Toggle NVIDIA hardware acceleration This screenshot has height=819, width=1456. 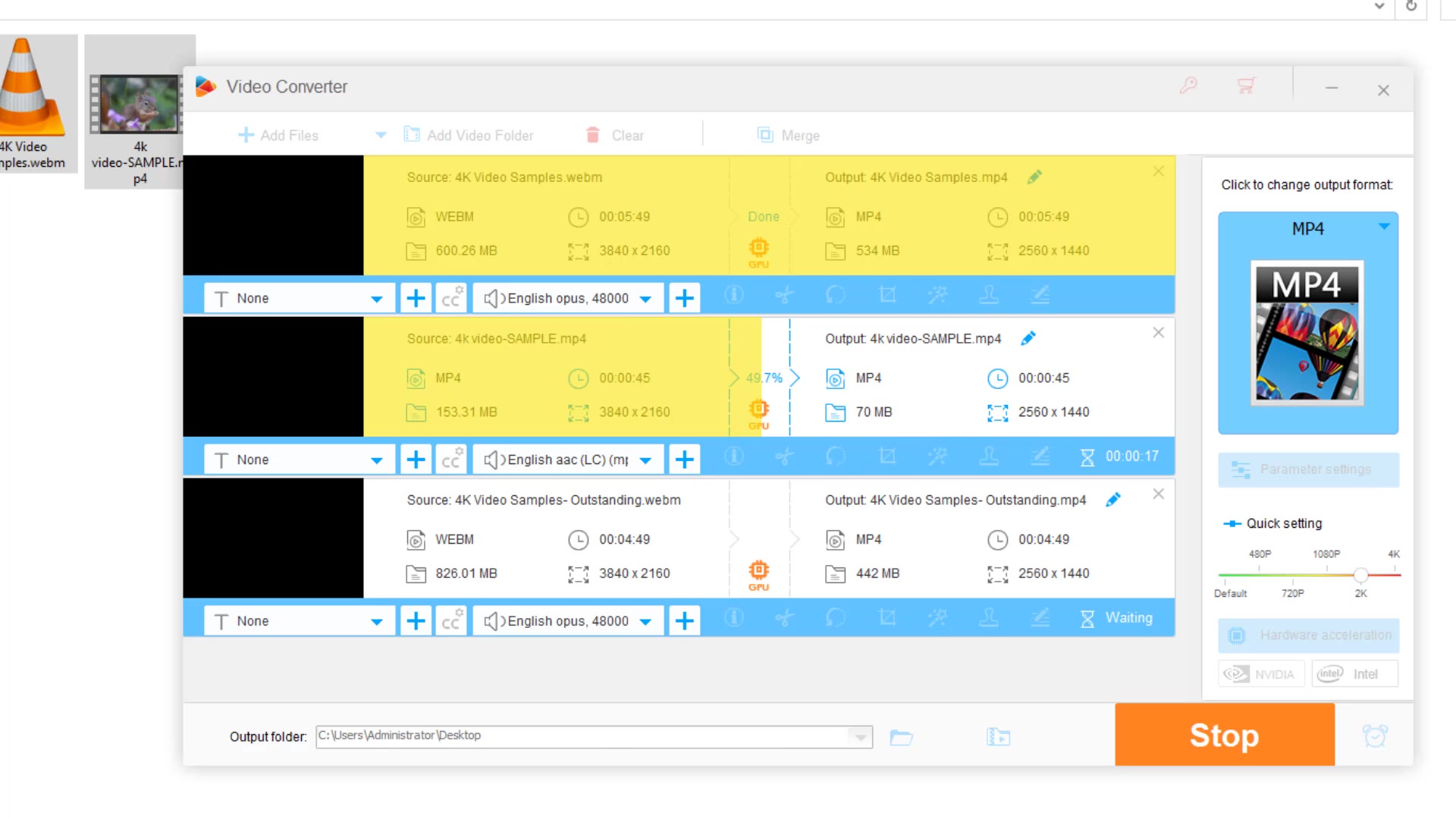(1262, 674)
